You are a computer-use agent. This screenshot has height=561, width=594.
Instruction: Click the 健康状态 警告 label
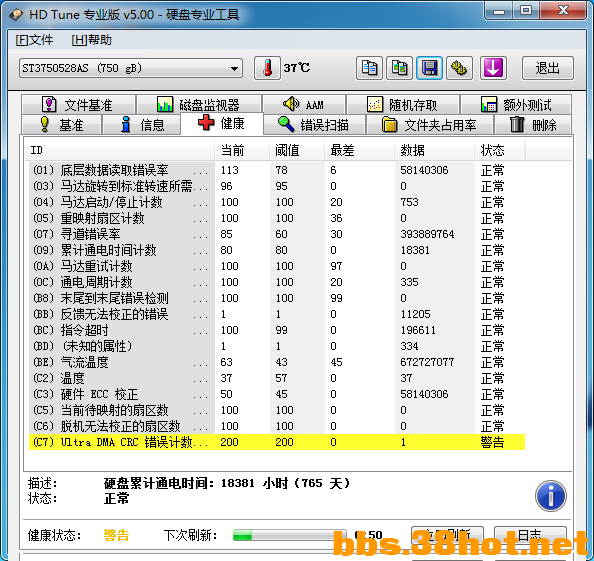[116, 535]
